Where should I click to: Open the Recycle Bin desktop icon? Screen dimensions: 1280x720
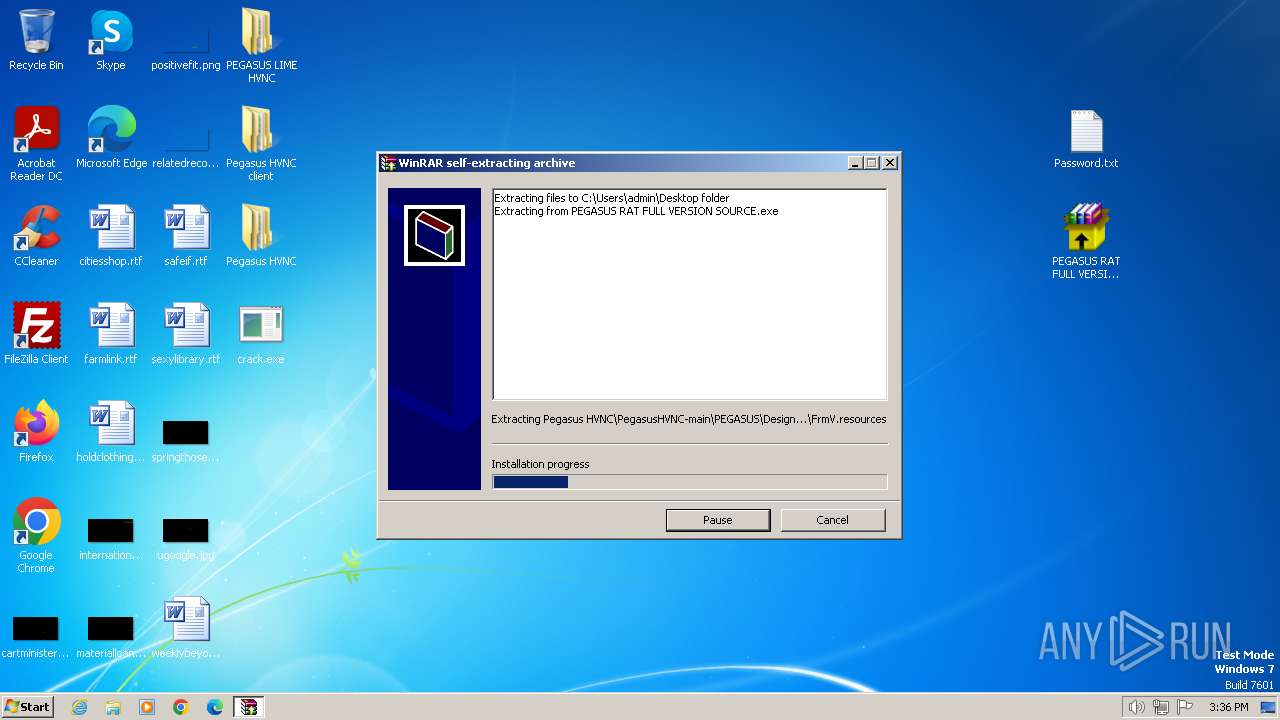(x=36, y=40)
